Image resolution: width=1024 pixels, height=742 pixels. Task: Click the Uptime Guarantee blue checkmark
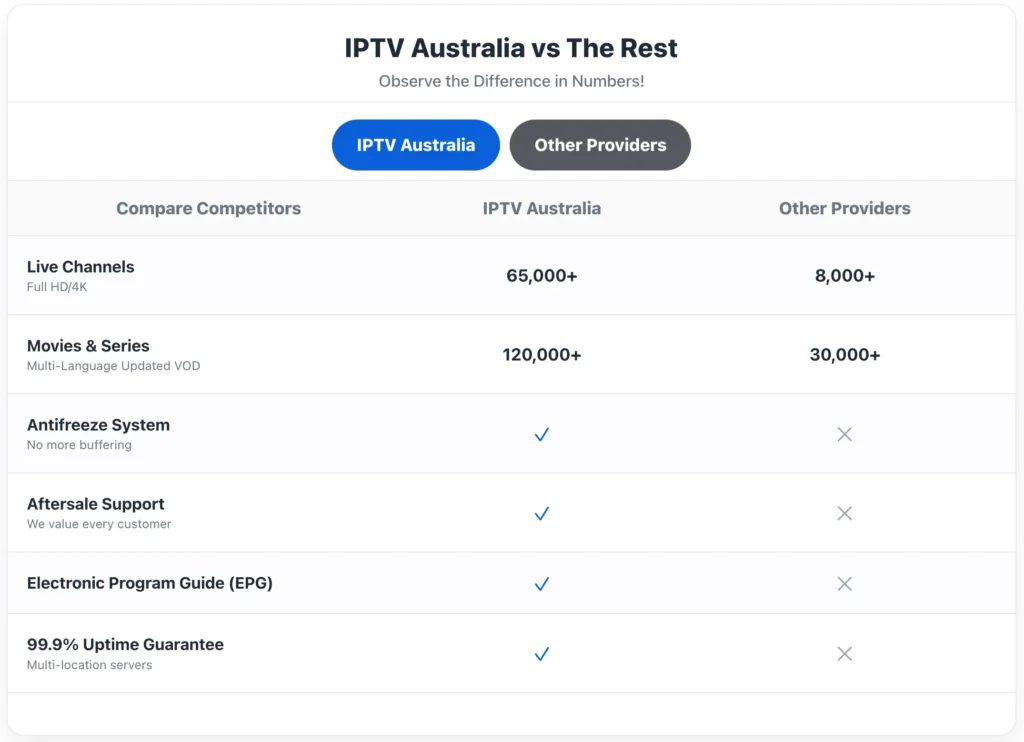click(x=541, y=654)
